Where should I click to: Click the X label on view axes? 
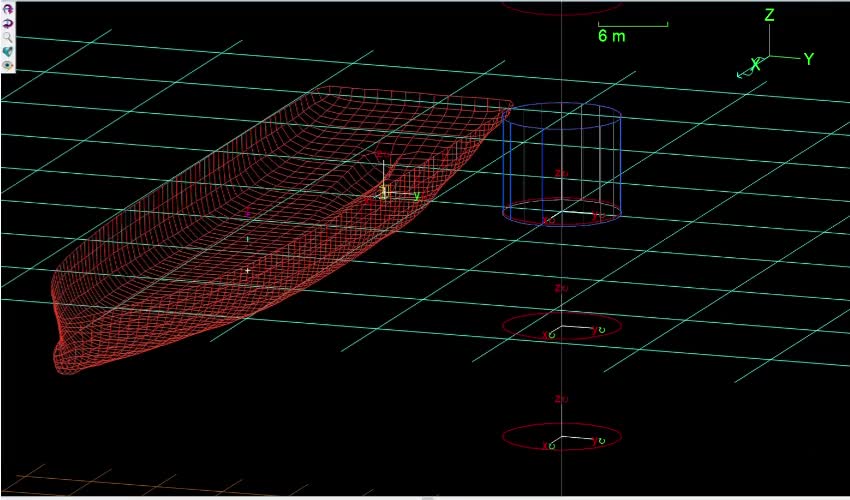(x=755, y=64)
